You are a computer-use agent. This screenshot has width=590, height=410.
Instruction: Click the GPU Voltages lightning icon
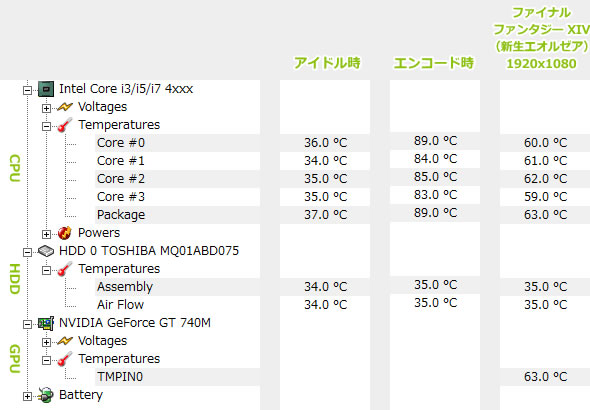click(x=65, y=341)
